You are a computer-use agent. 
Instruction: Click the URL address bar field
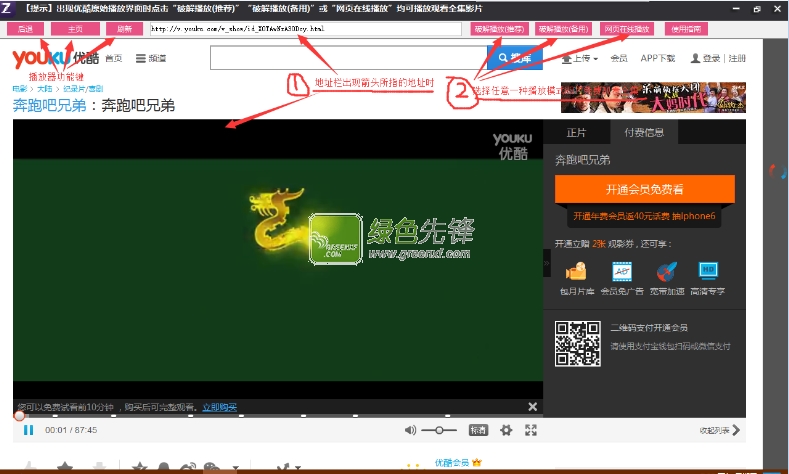[305, 29]
